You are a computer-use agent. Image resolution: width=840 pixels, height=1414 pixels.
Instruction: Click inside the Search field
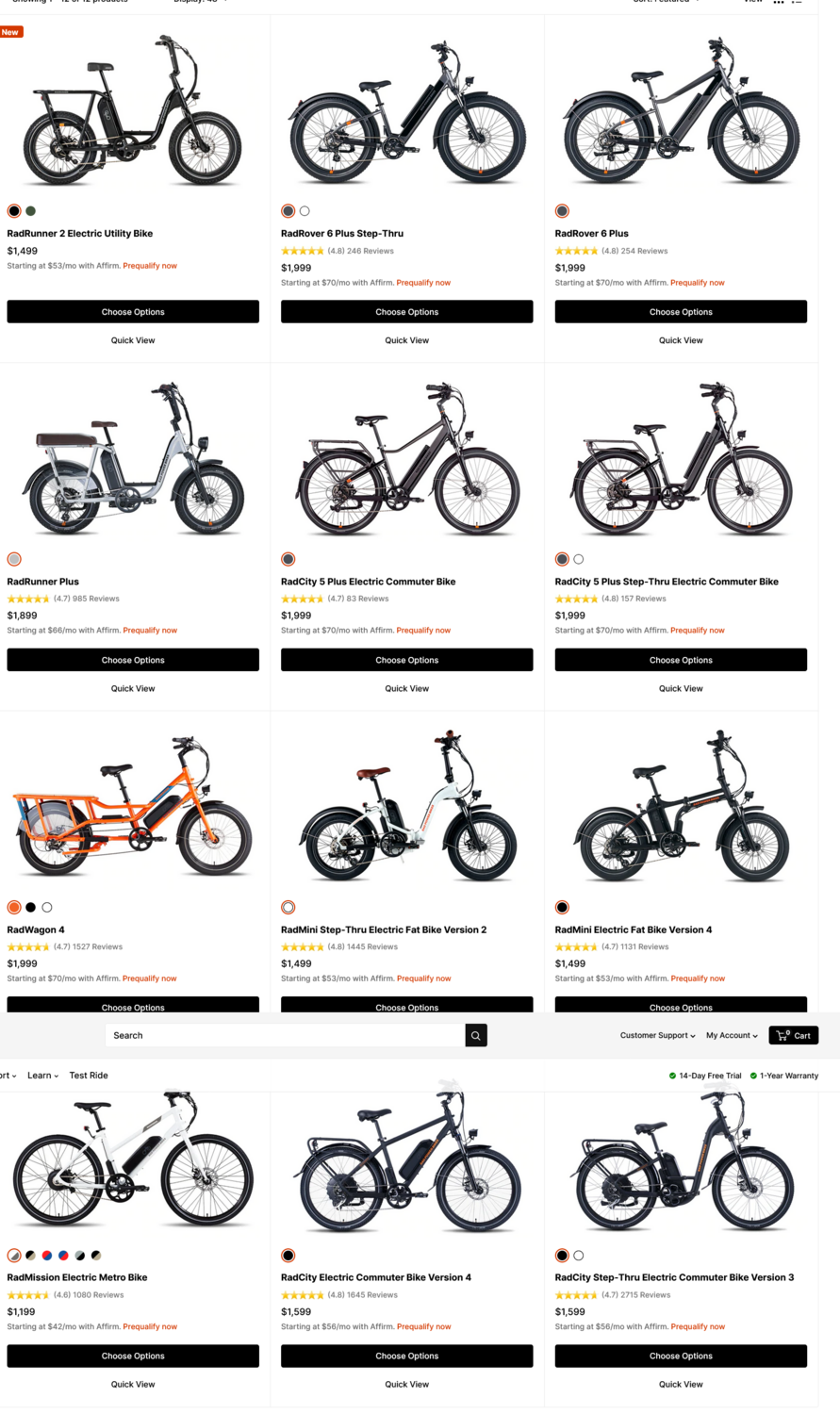[x=283, y=1035]
